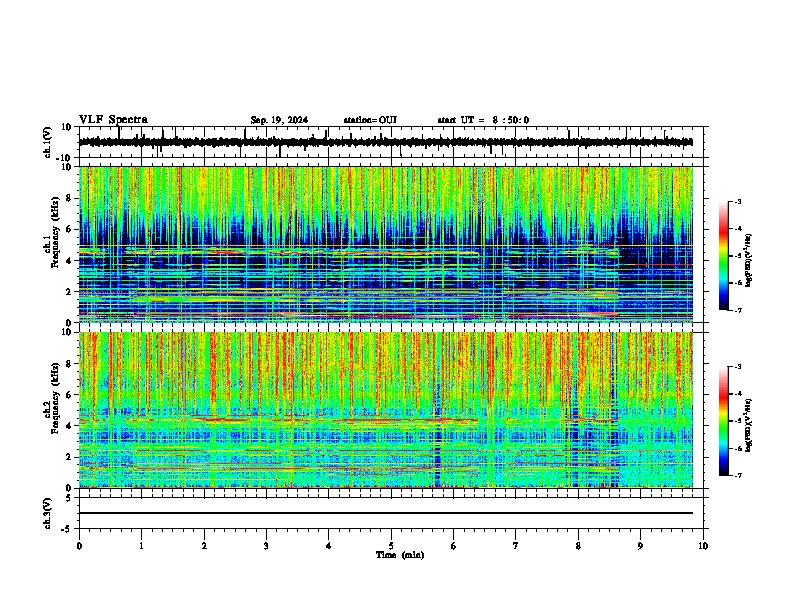Click ch.1 frequency axis tick "8"
This screenshot has height=612, width=792.
[69, 198]
